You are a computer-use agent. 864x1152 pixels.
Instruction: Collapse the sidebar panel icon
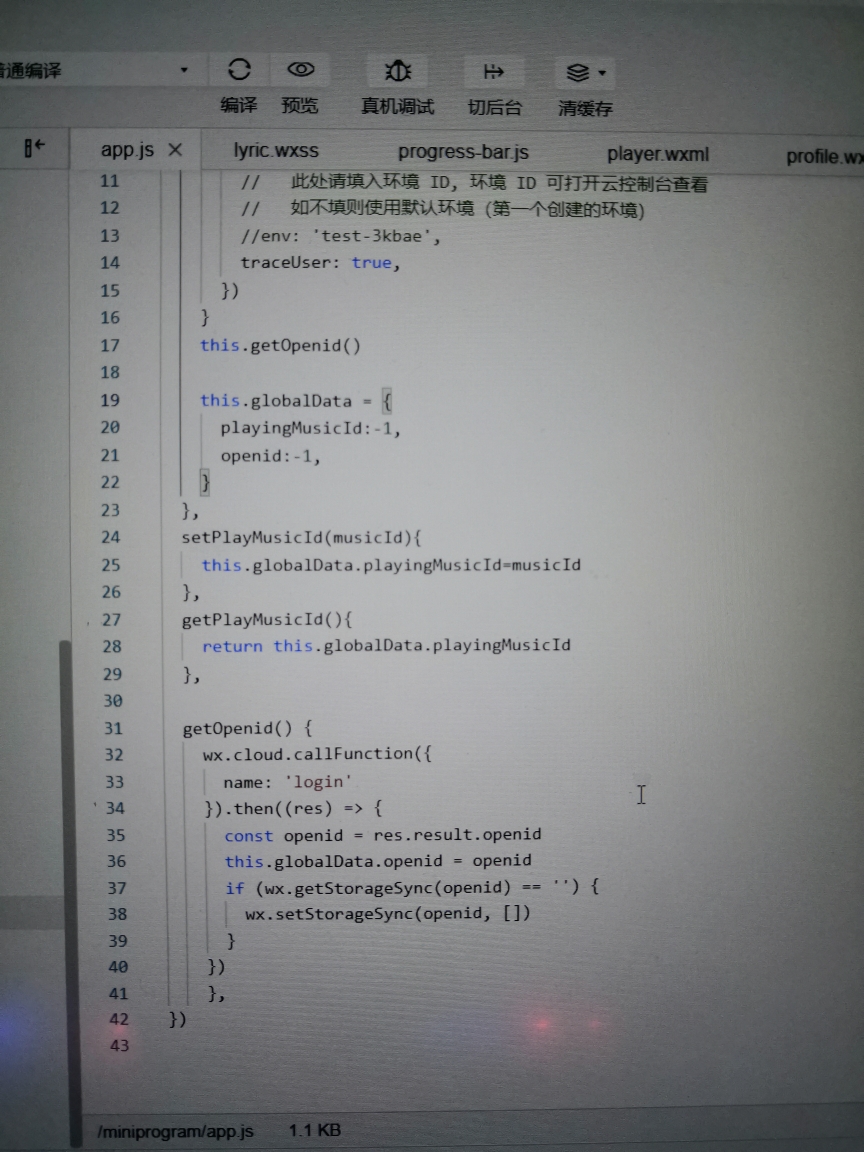[x=34, y=148]
